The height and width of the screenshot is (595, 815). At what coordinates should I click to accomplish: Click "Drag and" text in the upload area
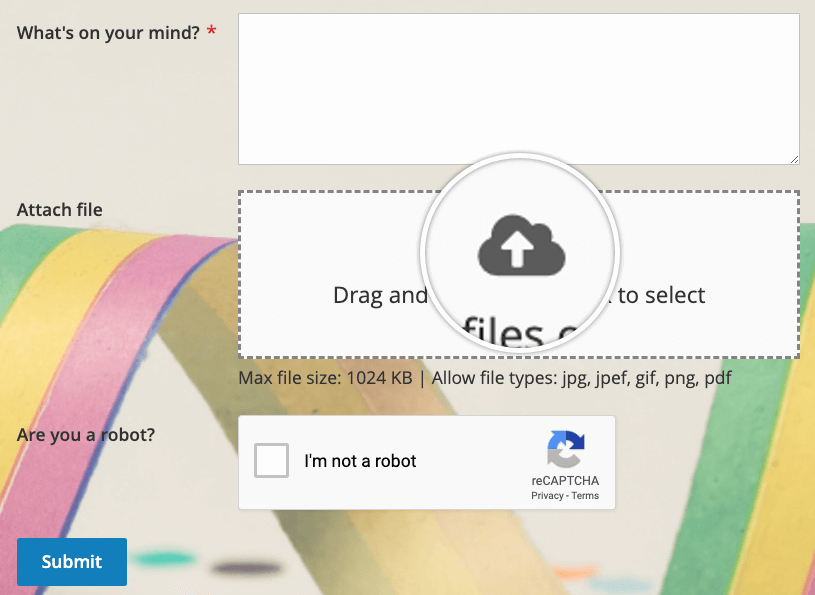[378, 296]
